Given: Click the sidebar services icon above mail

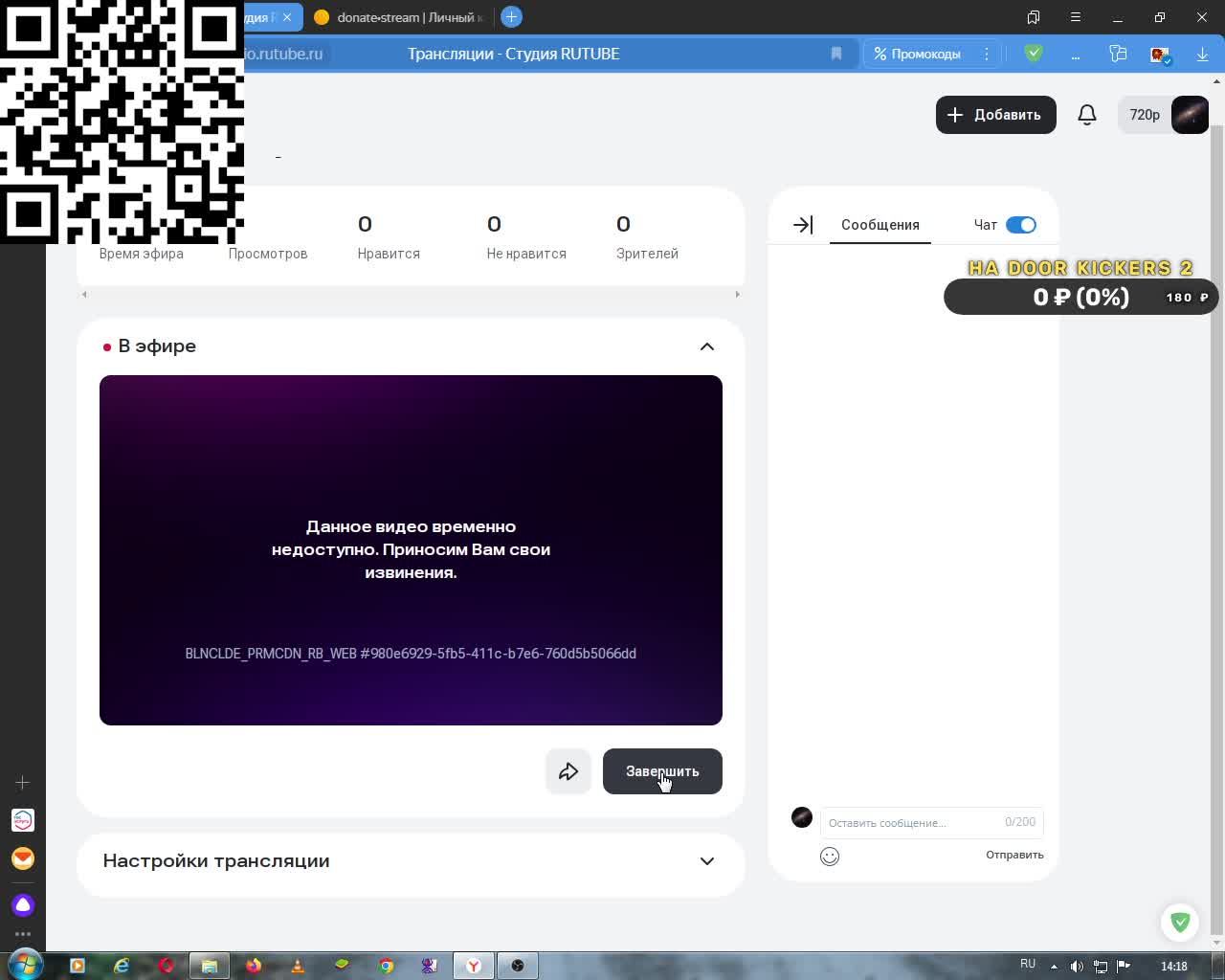Looking at the screenshot, I should click(23, 820).
